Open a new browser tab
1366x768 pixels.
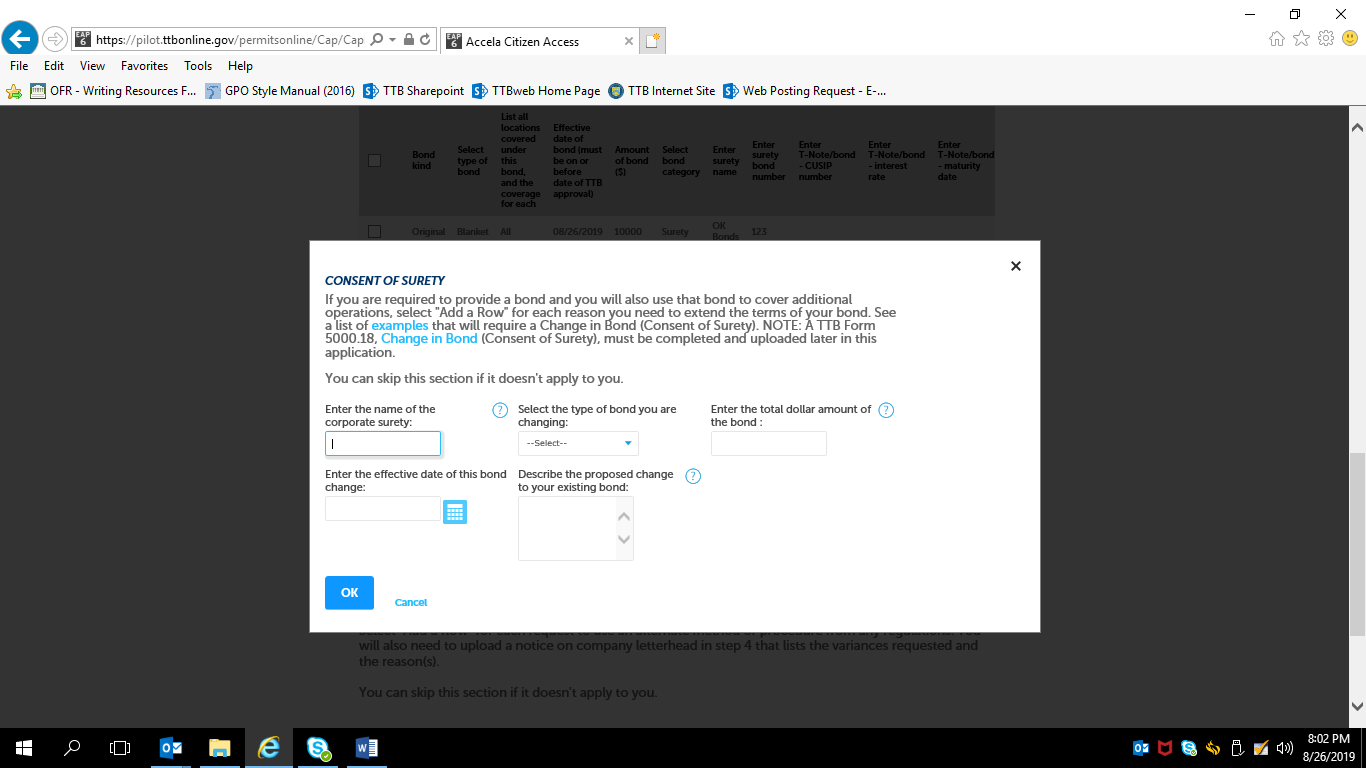point(653,41)
